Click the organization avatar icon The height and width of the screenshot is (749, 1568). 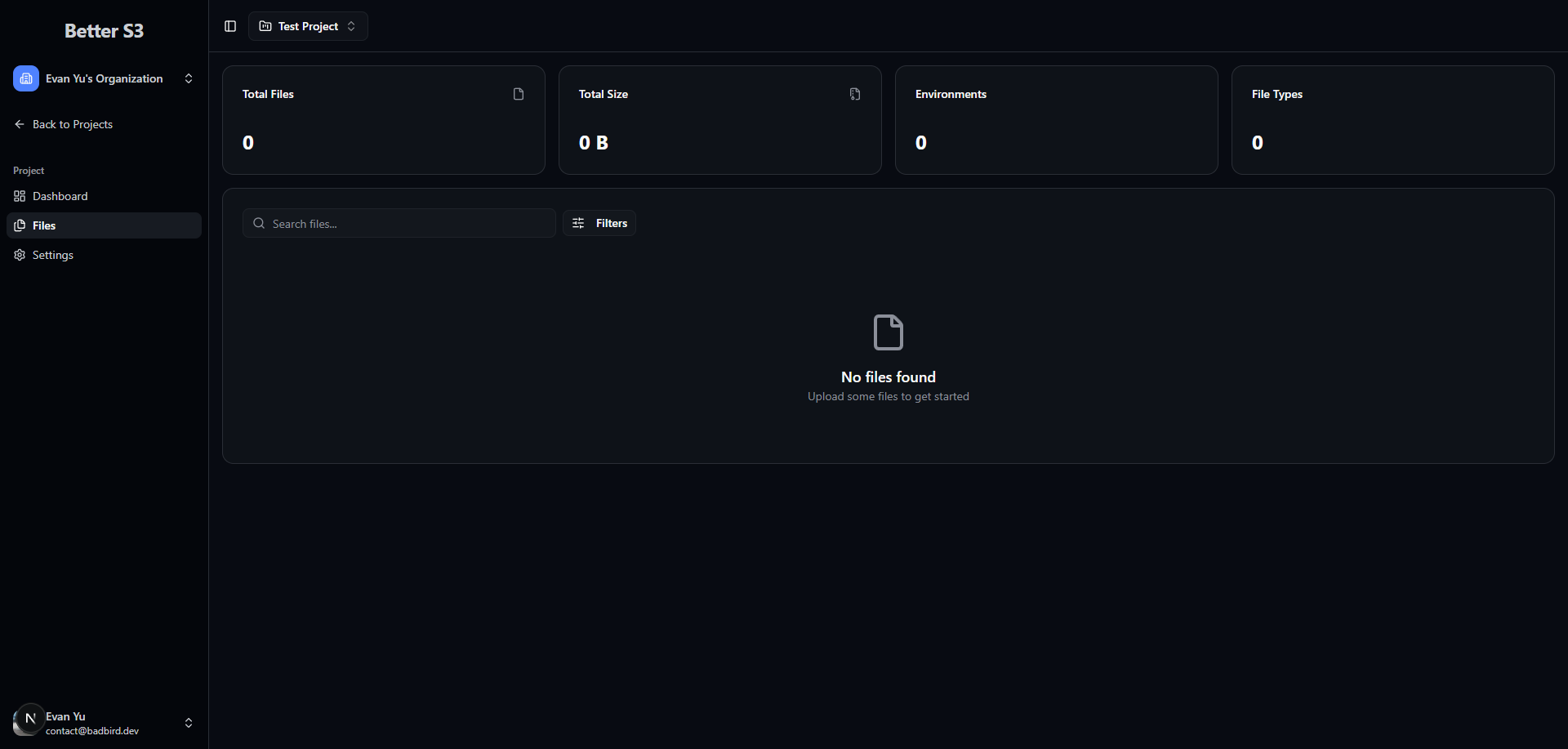point(26,78)
